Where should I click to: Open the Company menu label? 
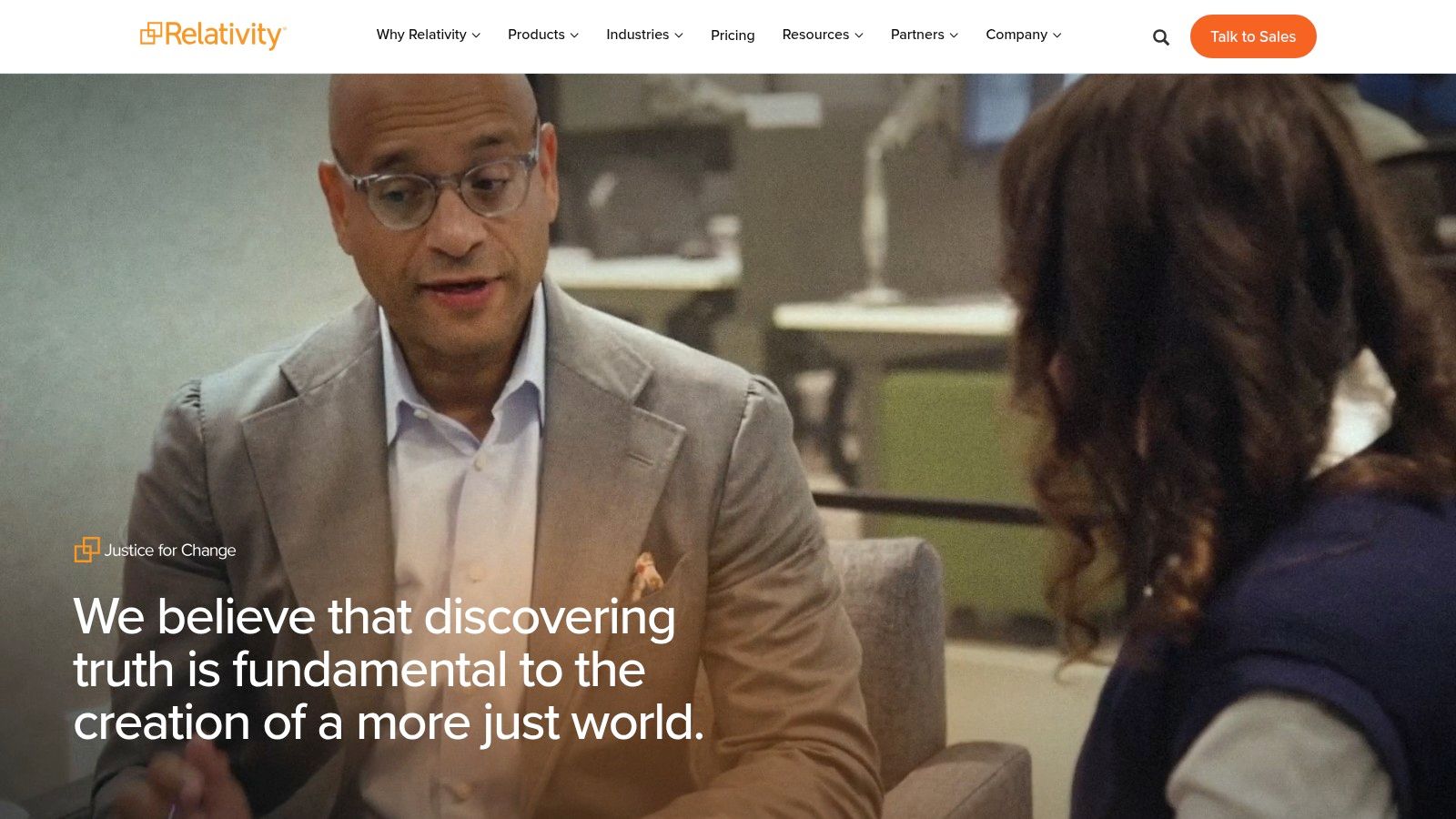coord(1016,35)
